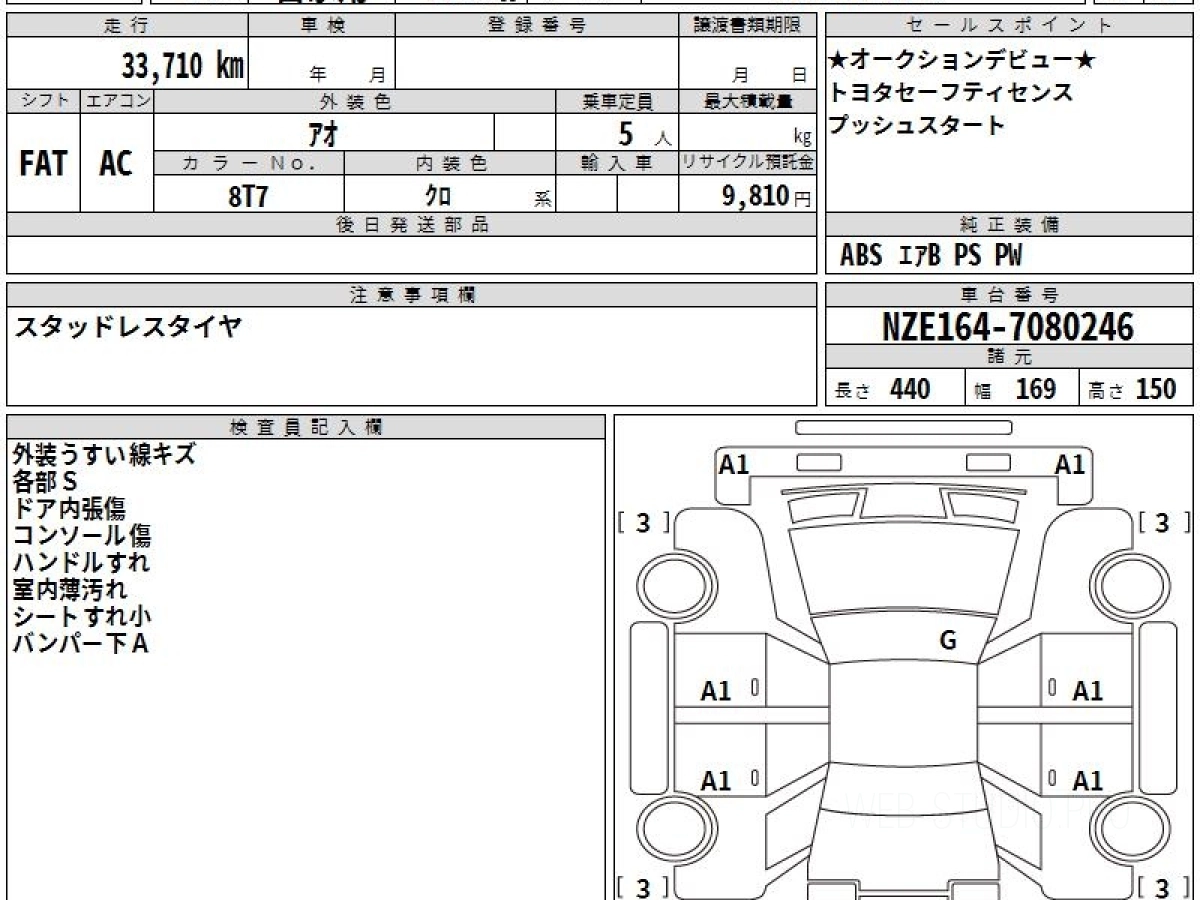Click the 諸元 header

coord(1009,357)
